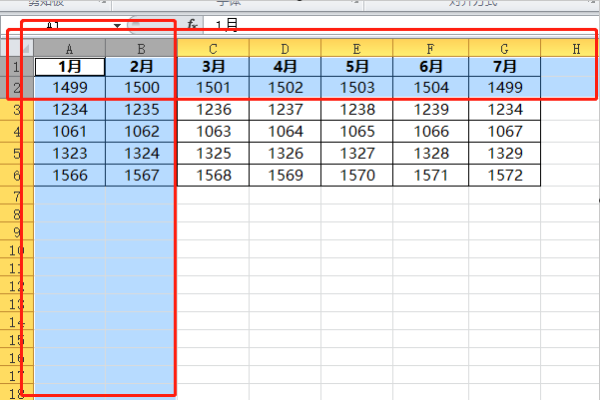Click cell containing 3月
The height and width of the screenshot is (400, 600).
(x=213, y=67)
